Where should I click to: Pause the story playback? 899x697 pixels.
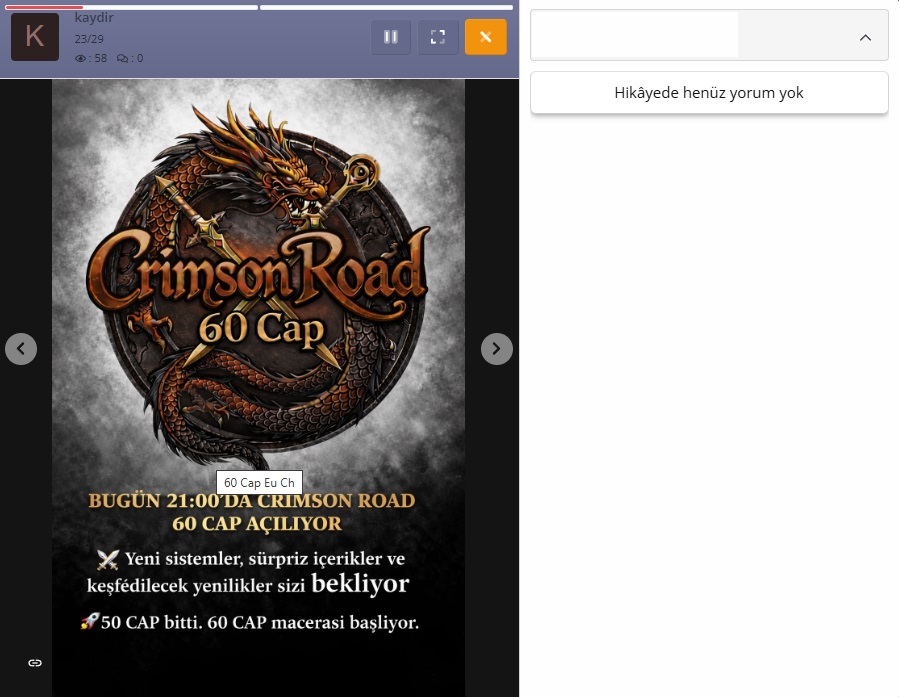[x=391, y=37]
